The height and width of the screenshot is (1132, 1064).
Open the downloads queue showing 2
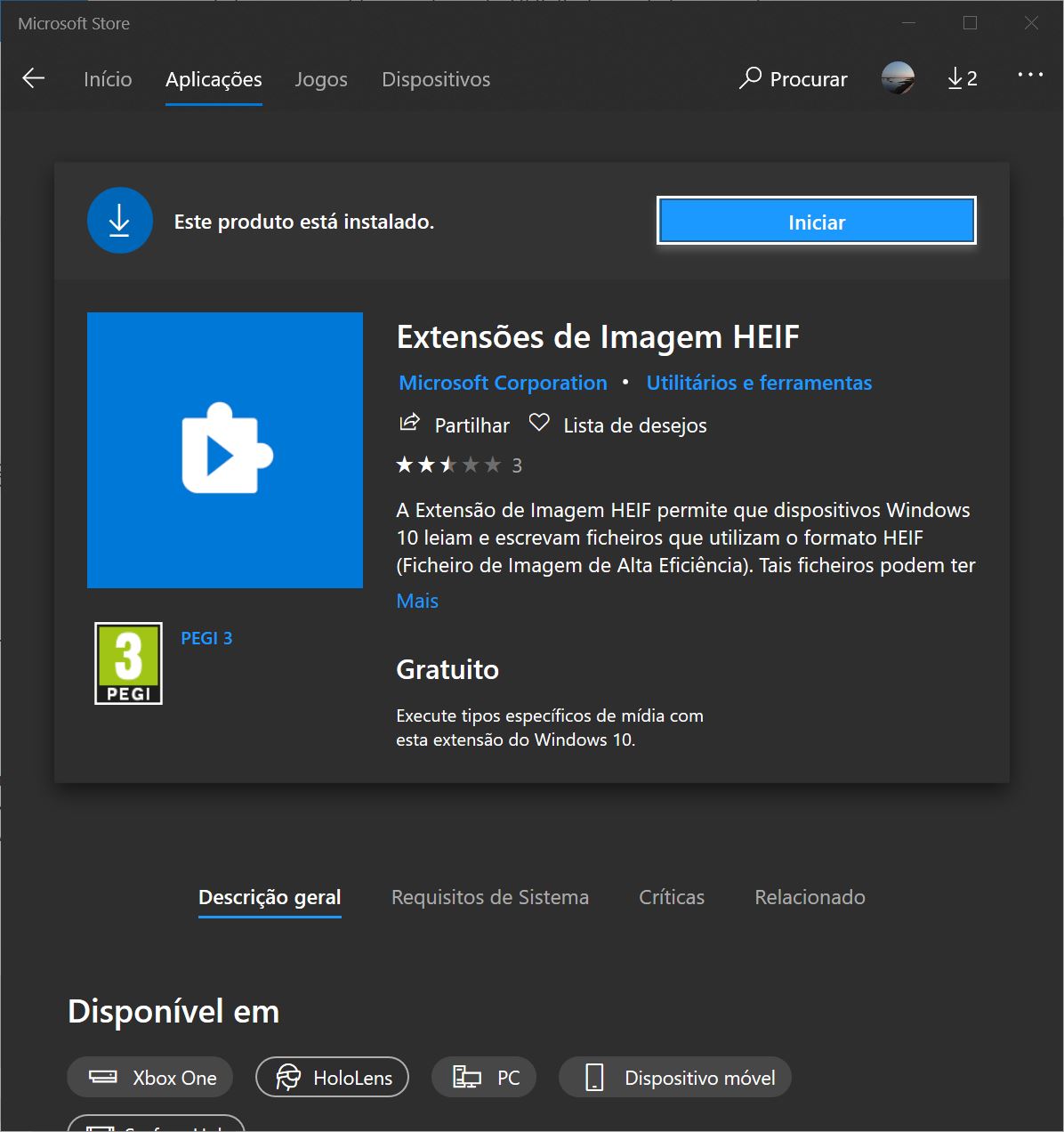pyautogui.click(x=962, y=78)
